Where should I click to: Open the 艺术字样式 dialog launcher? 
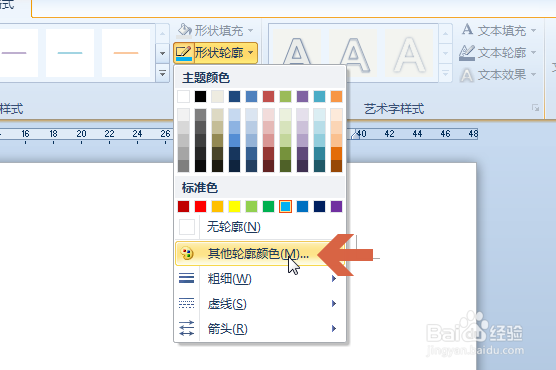pos(535,108)
